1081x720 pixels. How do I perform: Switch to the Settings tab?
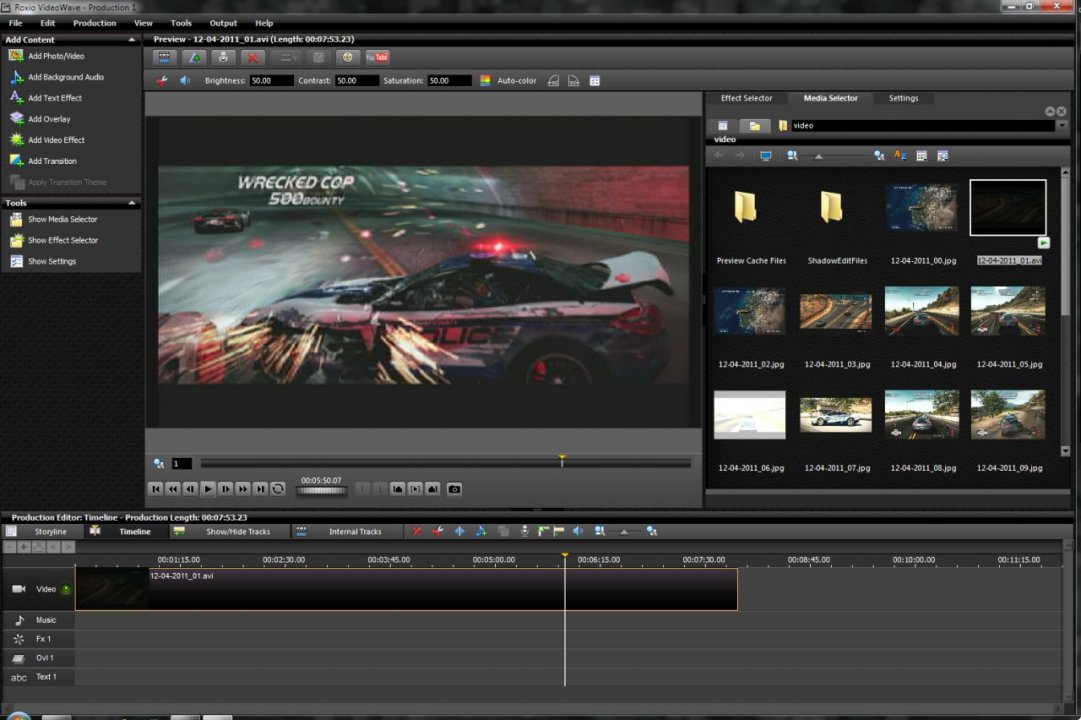pos(903,98)
